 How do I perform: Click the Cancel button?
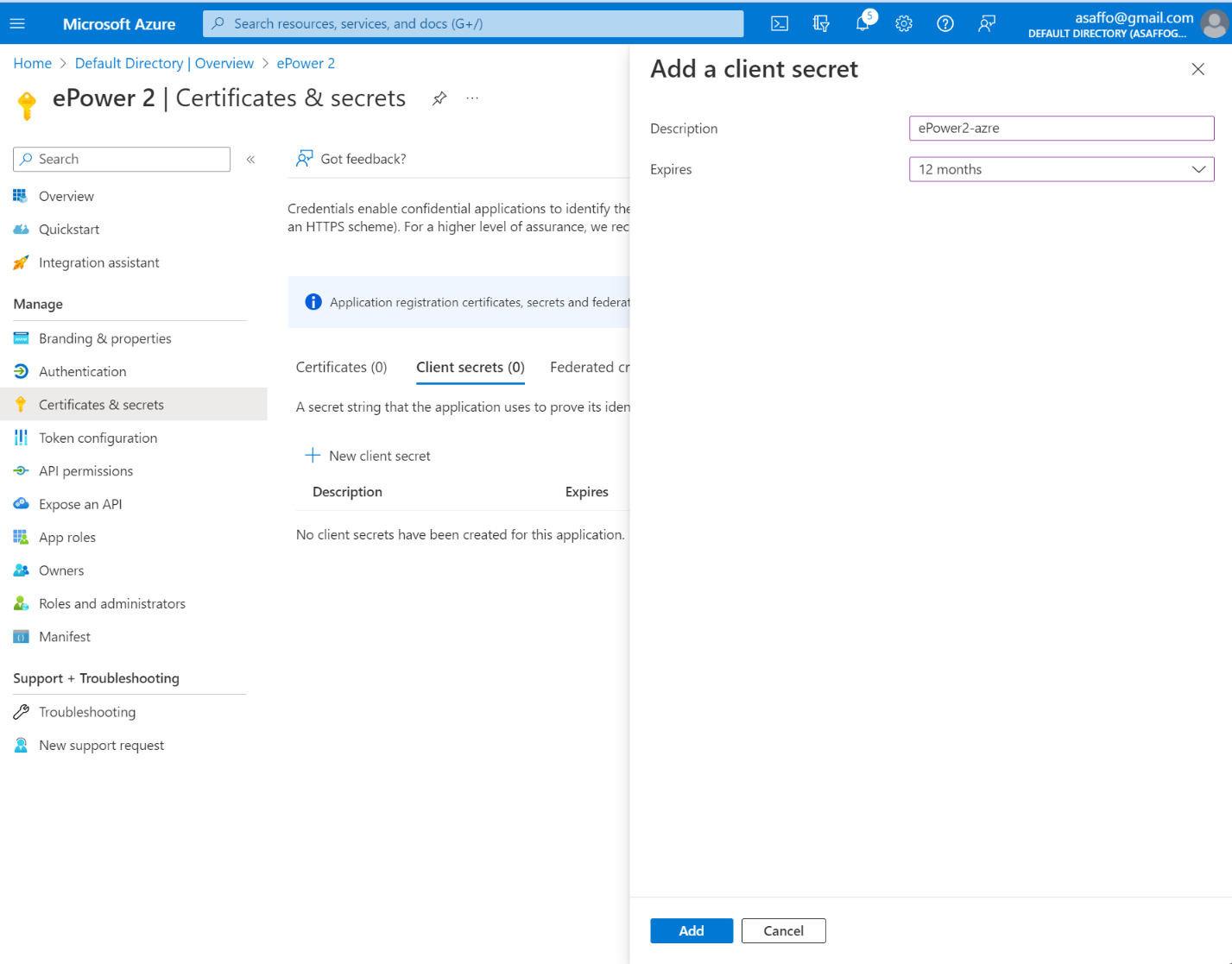(x=783, y=930)
